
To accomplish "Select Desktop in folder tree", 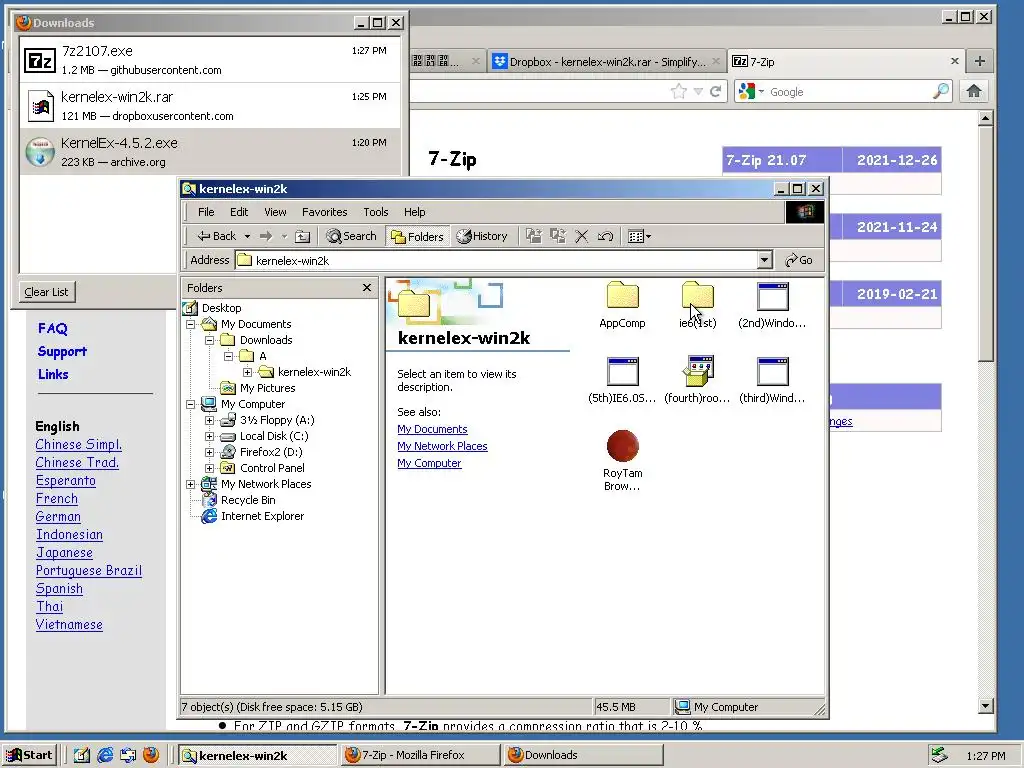I will tap(221, 308).
